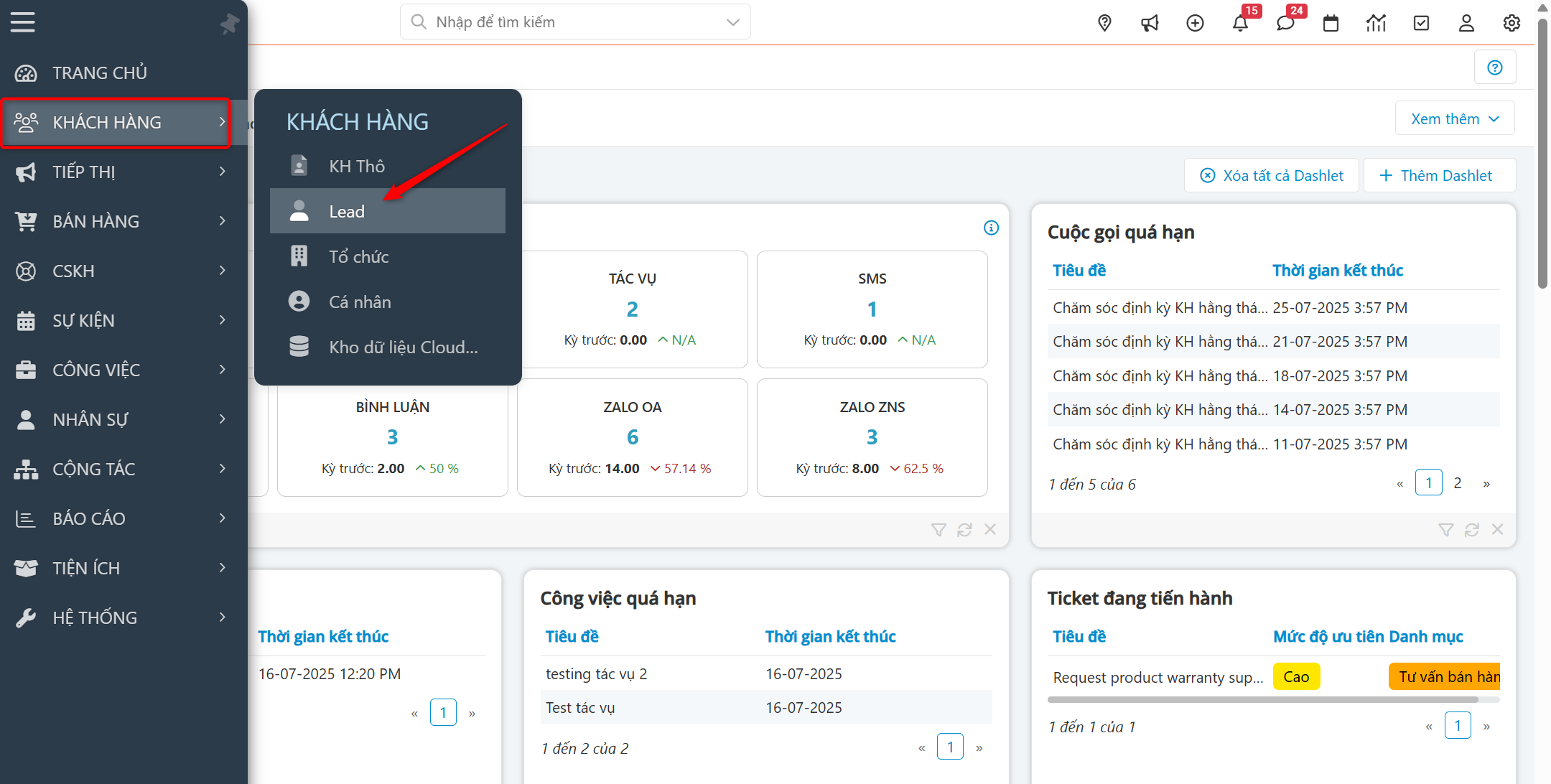Open the megaphone announcements icon
1551x784 pixels.
pyautogui.click(x=1150, y=23)
